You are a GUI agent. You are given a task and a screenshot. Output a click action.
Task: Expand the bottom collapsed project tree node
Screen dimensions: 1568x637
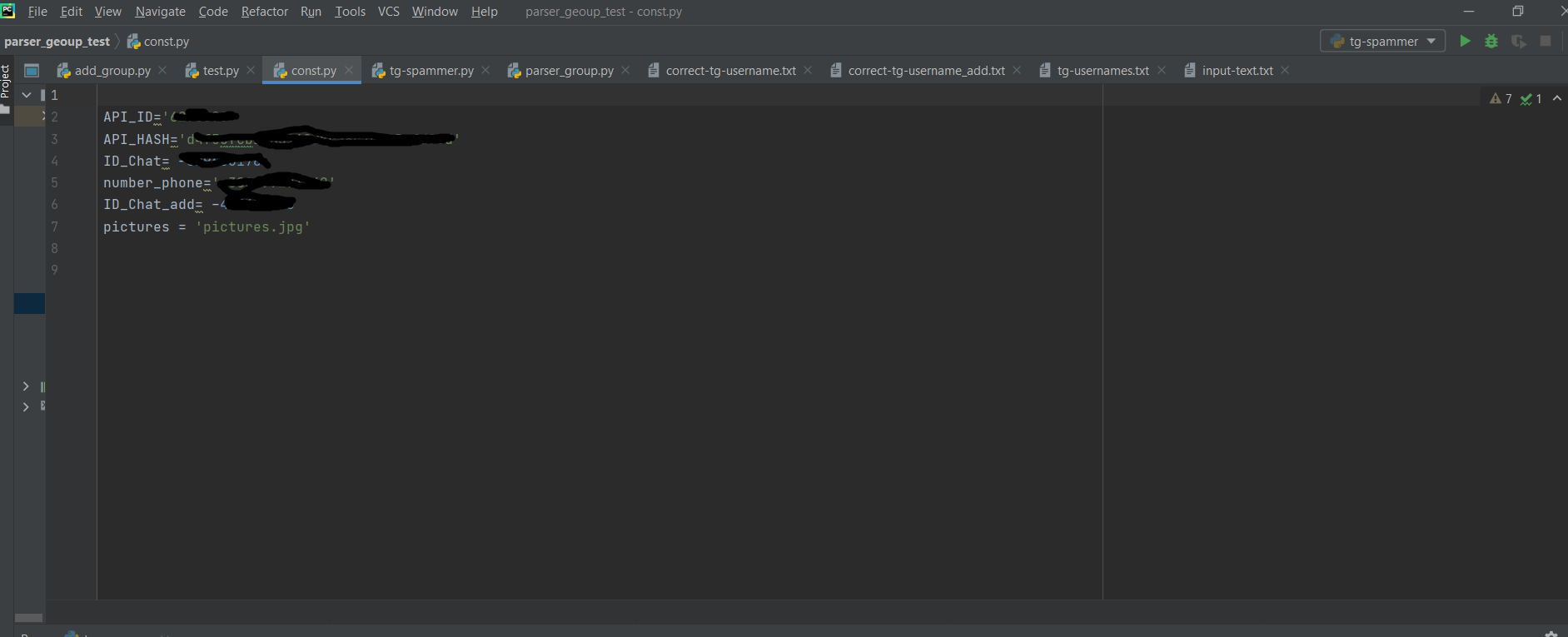26,406
